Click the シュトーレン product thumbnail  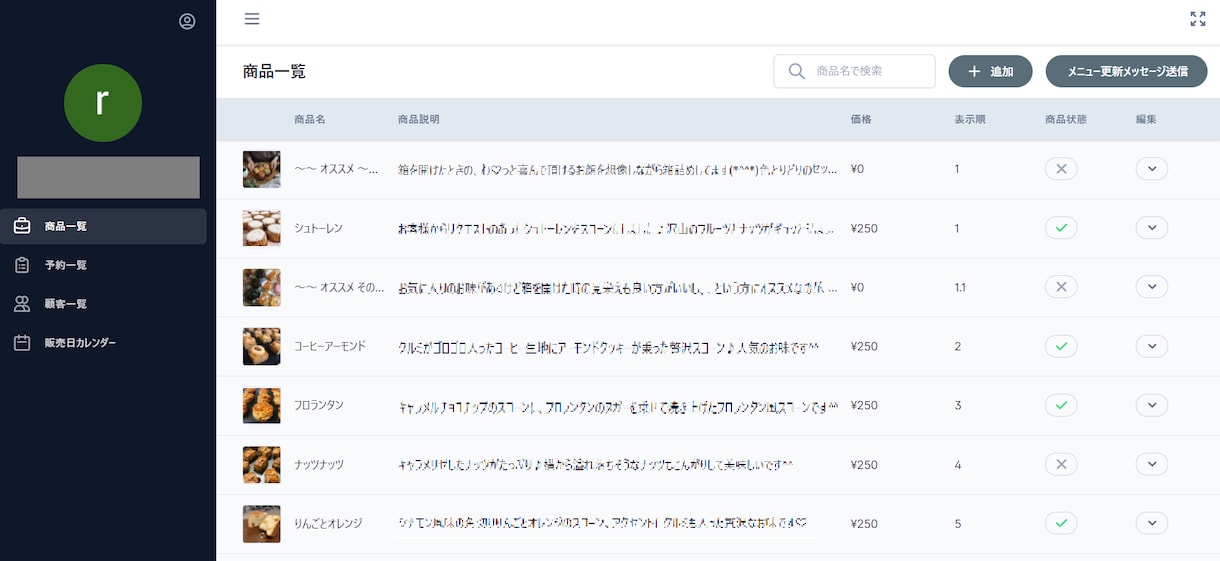click(x=262, y=228)
